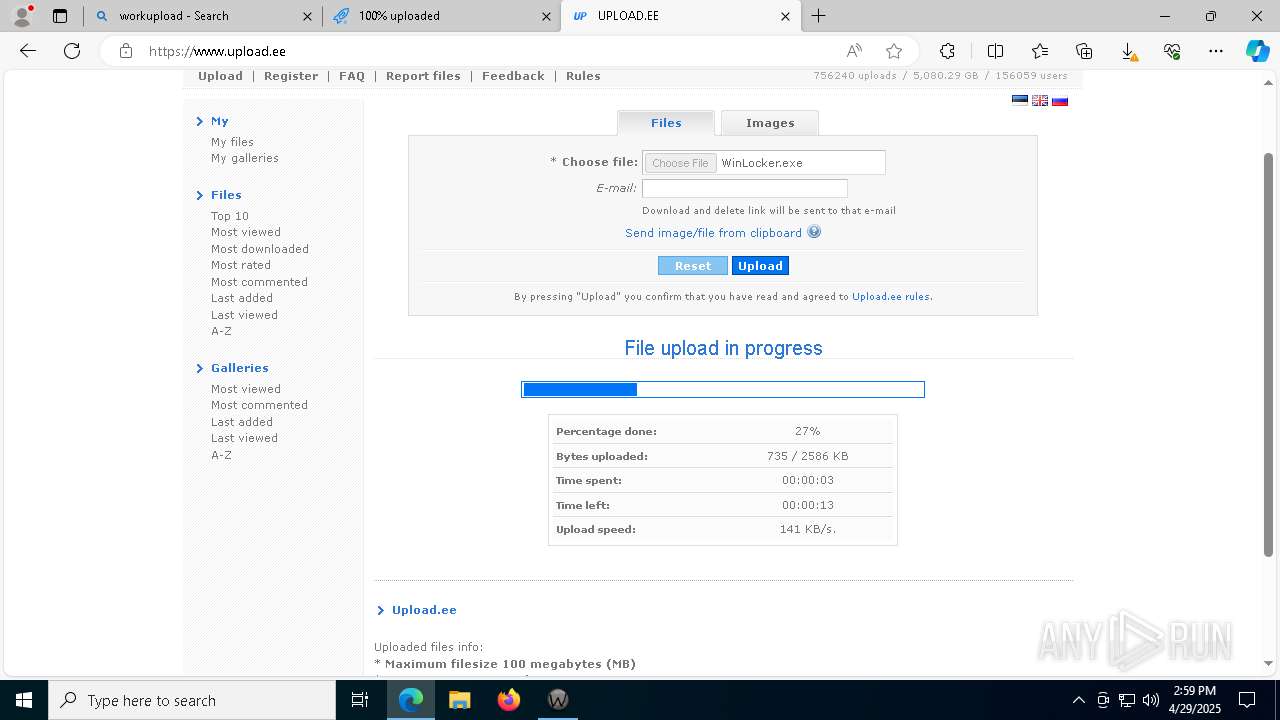Click the Files section heading in sidebar
This screenshot has height=720, width=1280.
click(226, 195)
